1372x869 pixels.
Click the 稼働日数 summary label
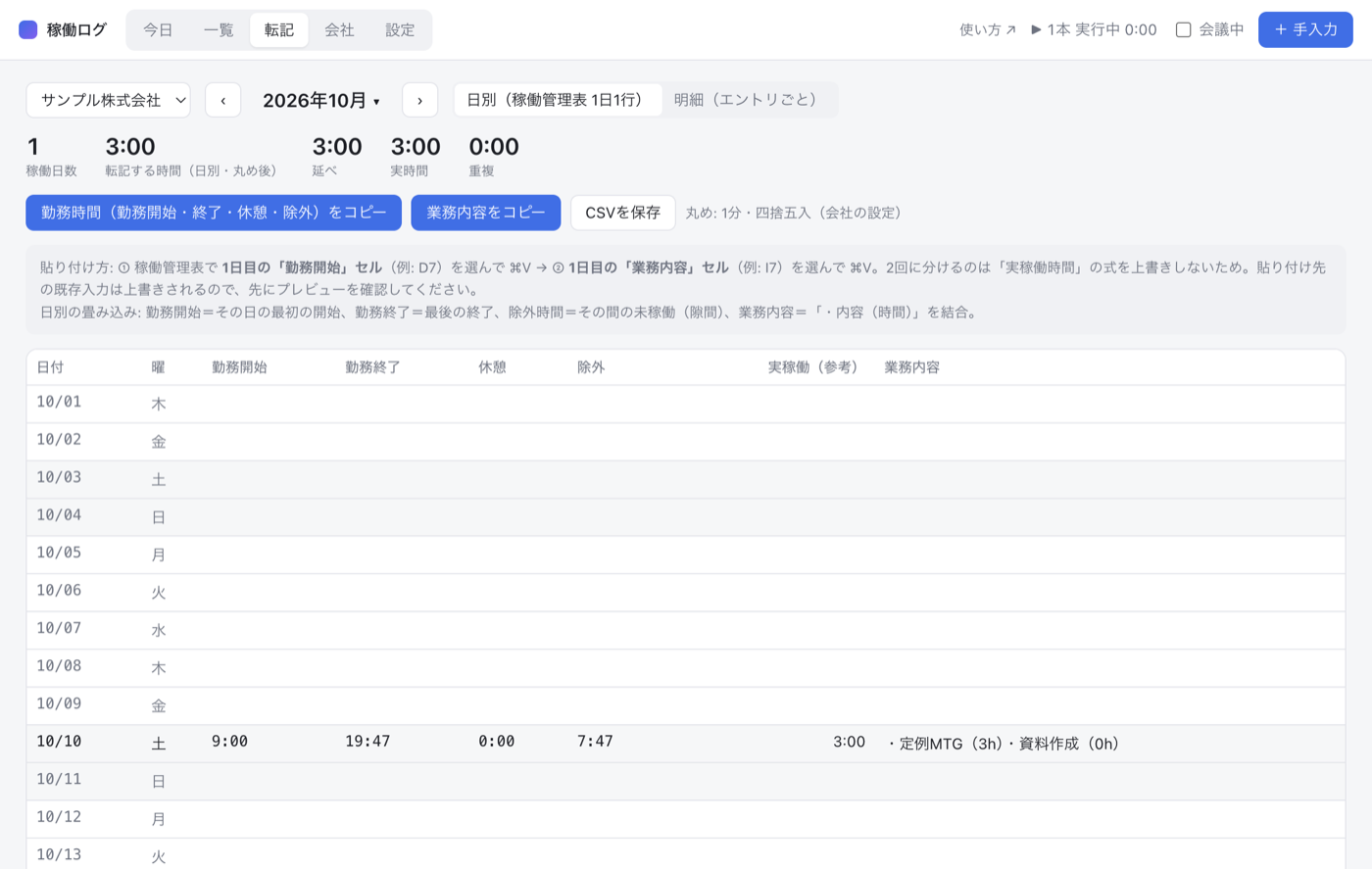[x=51, y=170]
